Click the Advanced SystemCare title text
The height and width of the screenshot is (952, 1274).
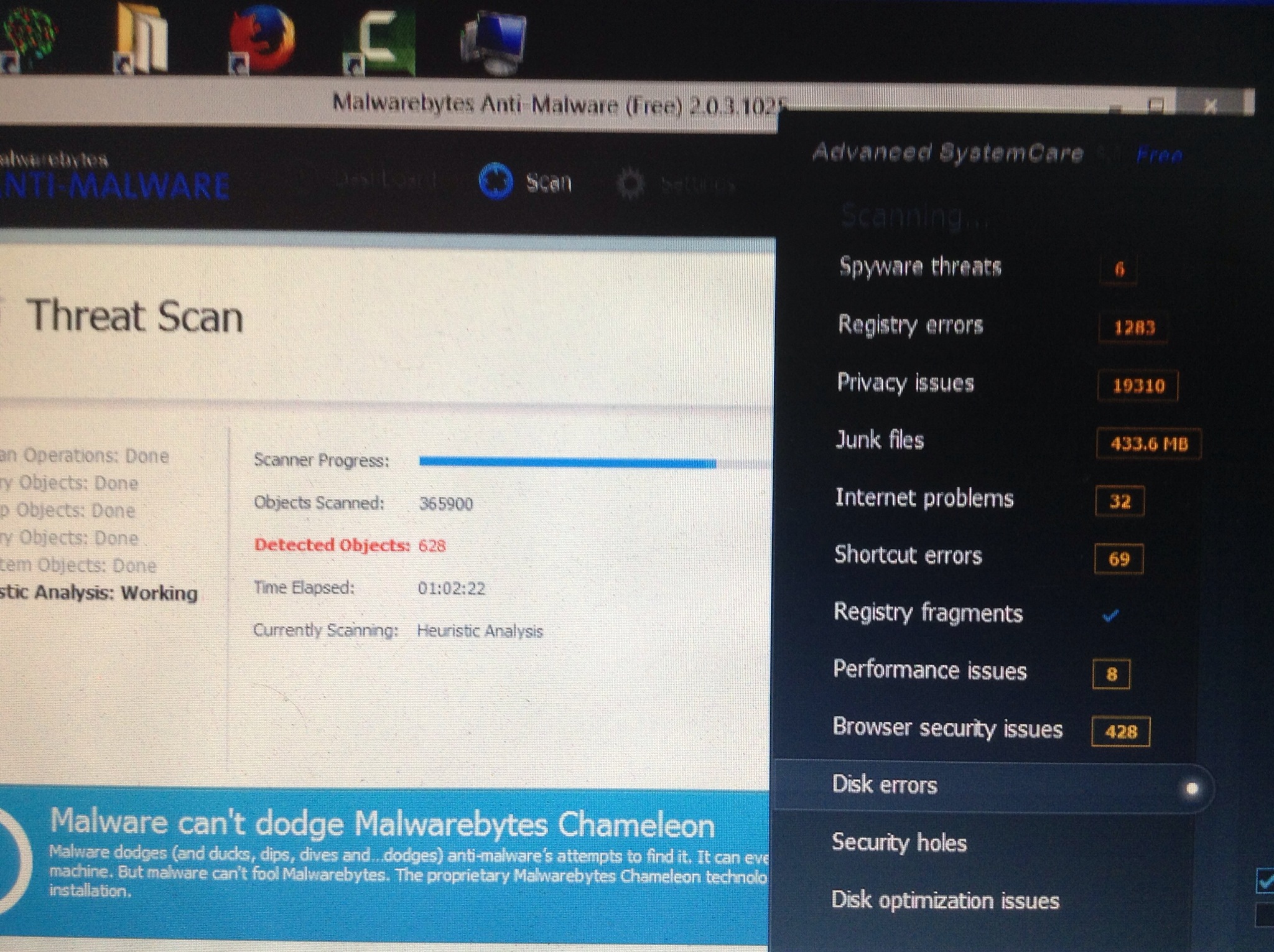click(947, 152)
